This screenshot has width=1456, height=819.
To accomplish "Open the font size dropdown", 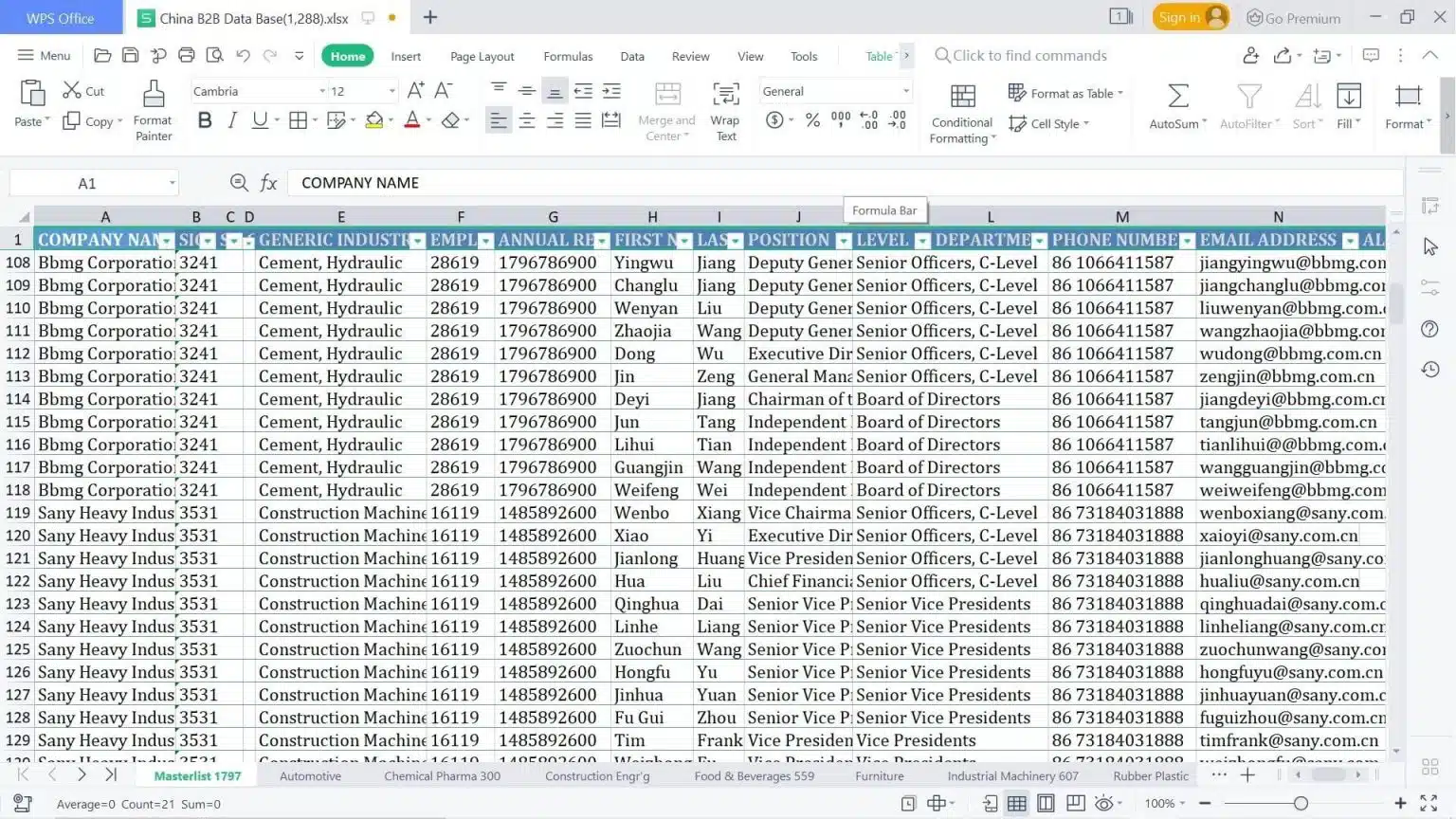I will (x=391, y=91).
